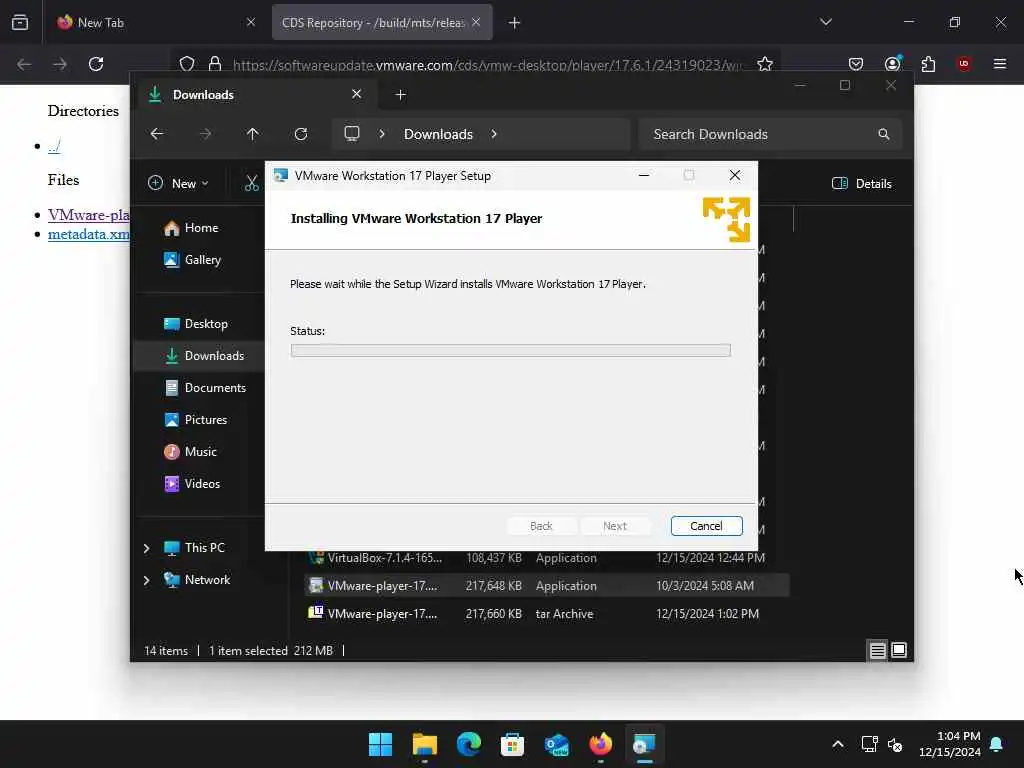Click the Cut scissors icon
The width and height of the screenshot is (1024, 768).
(x=251, y=184)
